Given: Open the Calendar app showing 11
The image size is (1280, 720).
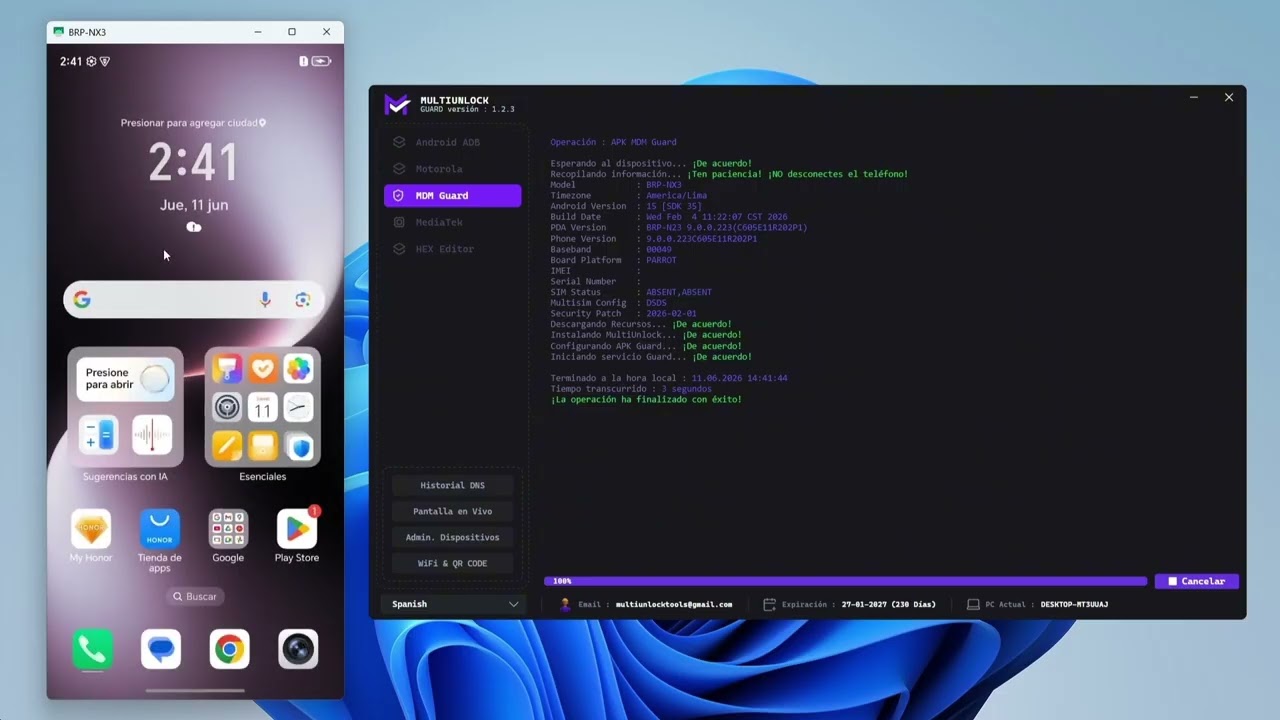Looking at the screenshot, I should tap(262, 407).
